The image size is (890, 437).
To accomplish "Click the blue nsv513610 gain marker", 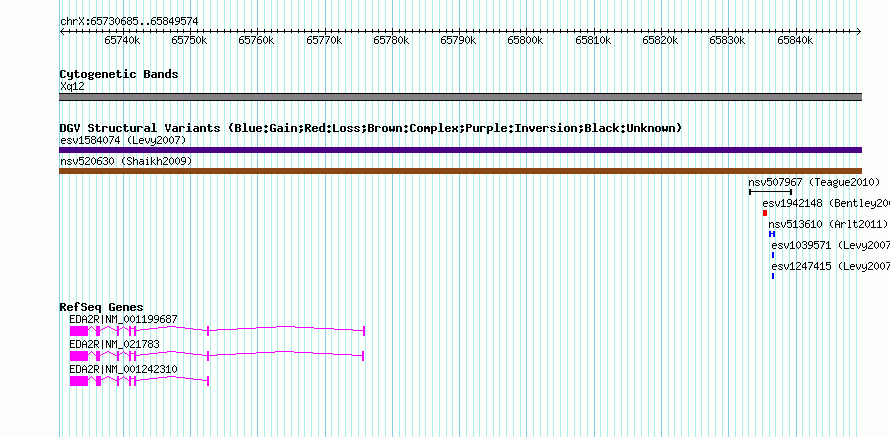I will coord(771,234).
